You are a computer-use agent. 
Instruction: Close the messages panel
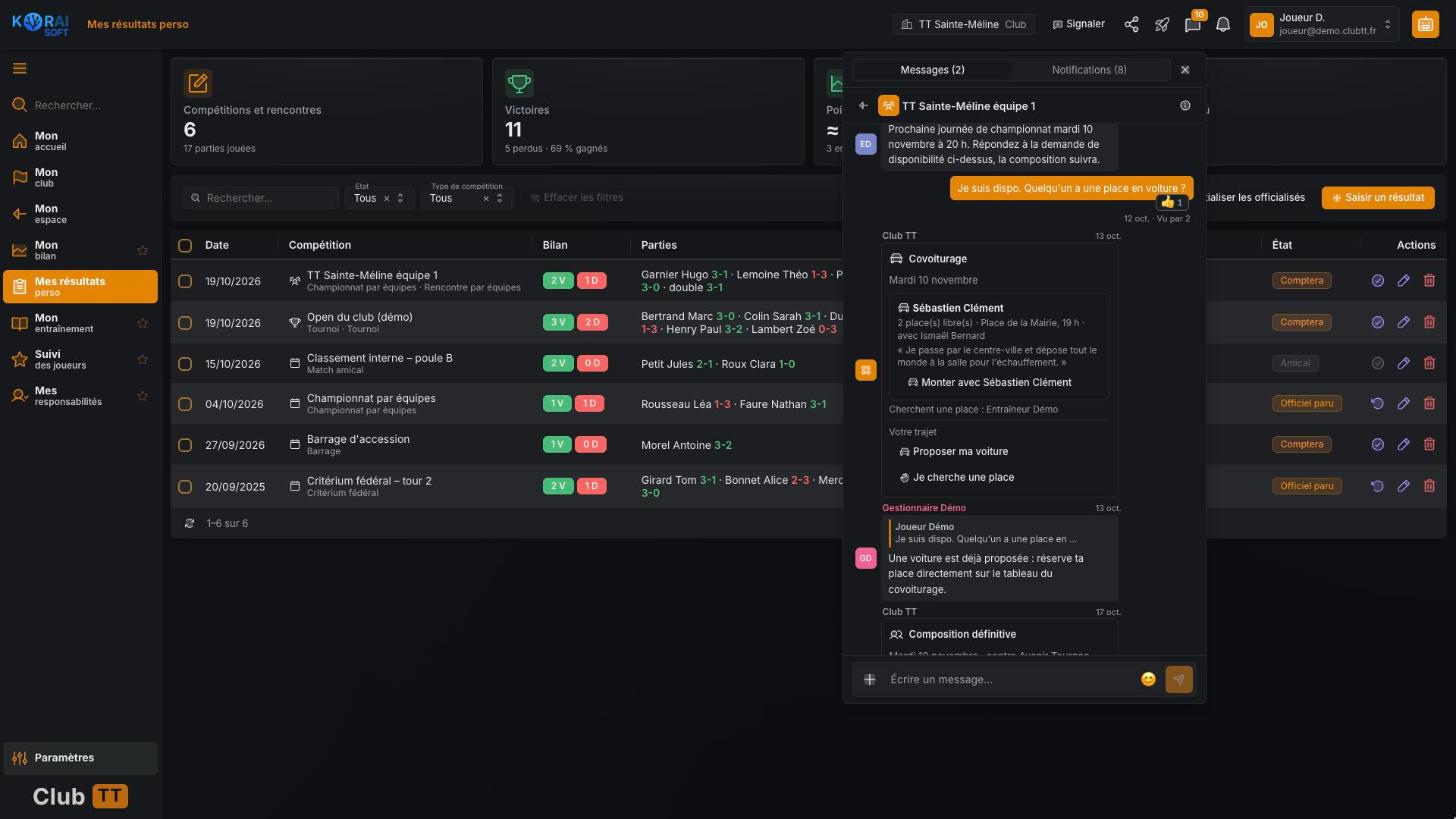pos(1185,70)
